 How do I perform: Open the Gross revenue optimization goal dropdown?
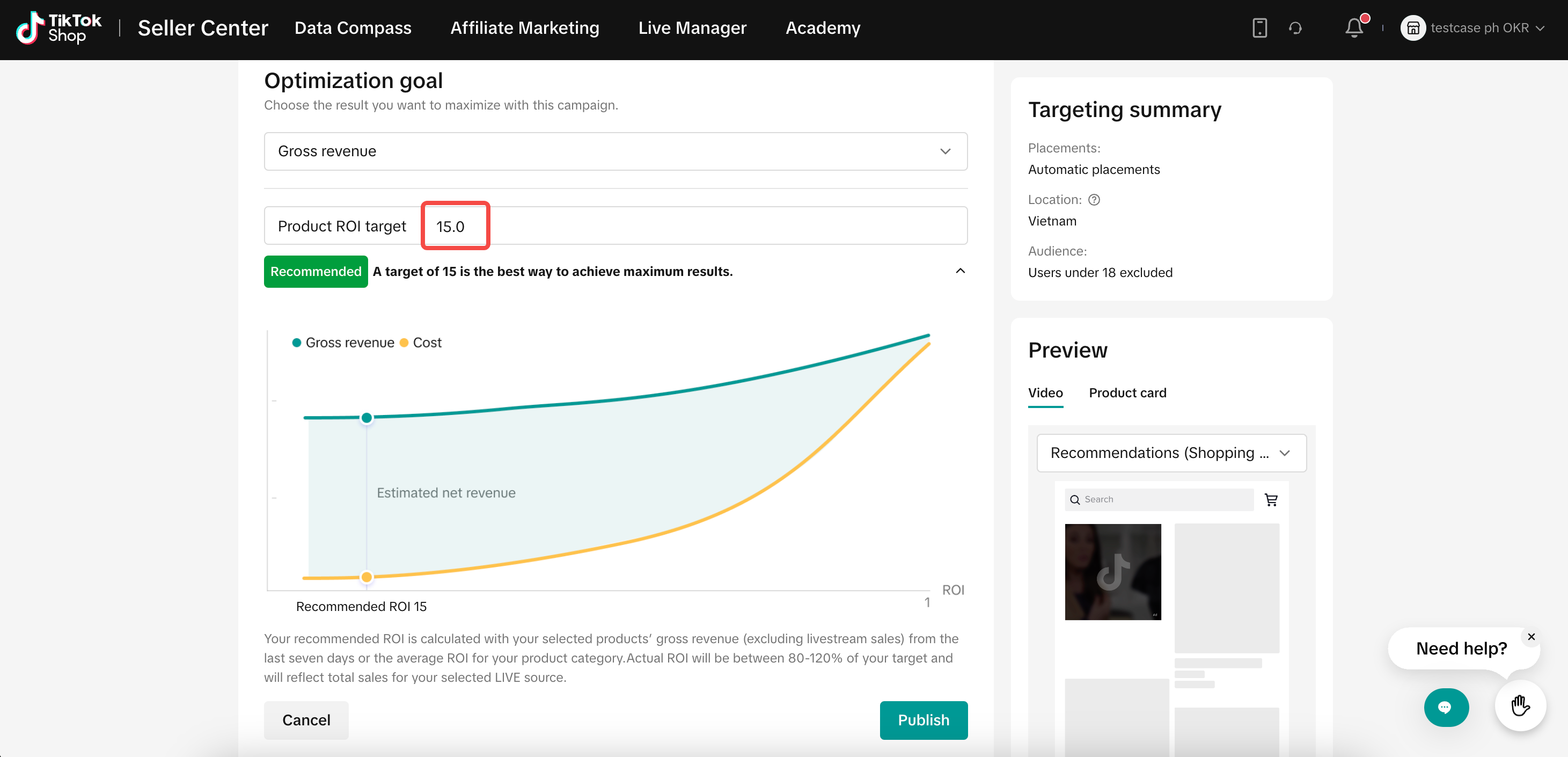point(616,151)
